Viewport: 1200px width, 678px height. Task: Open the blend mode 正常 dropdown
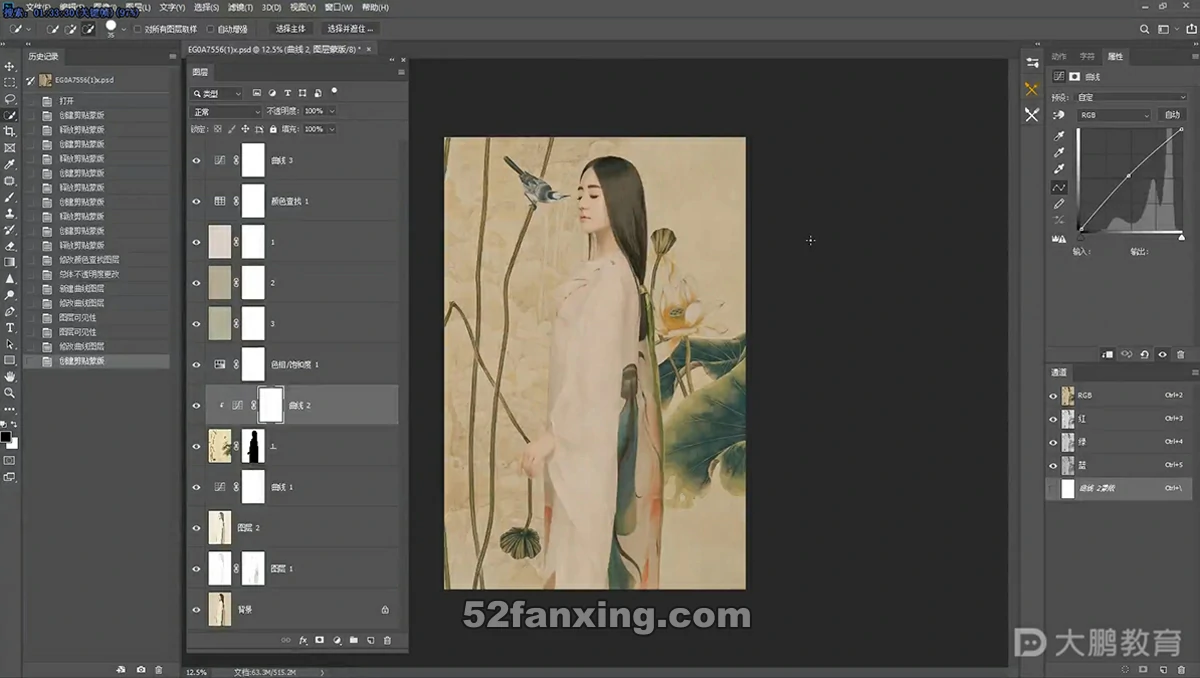[x=226, y=111]
